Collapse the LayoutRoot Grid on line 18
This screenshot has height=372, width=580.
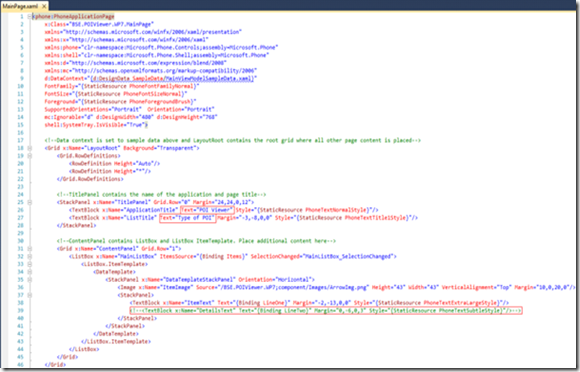(x=30, y=148)
